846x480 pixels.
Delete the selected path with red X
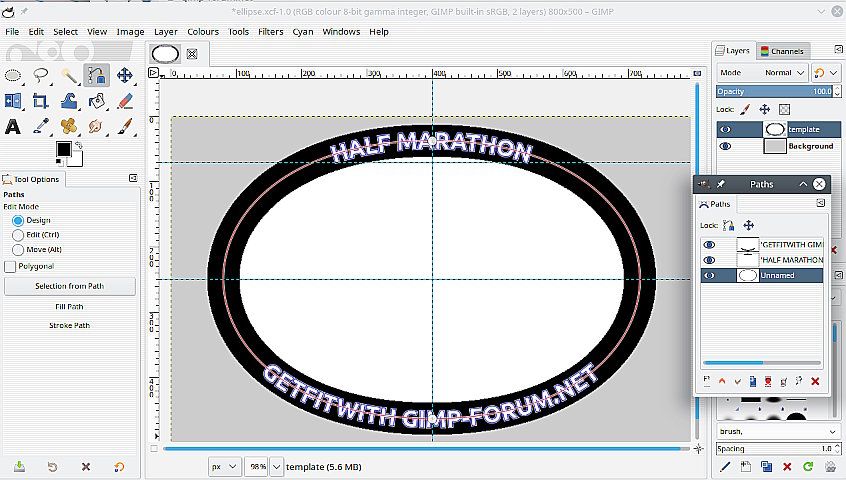pos(815,381)
